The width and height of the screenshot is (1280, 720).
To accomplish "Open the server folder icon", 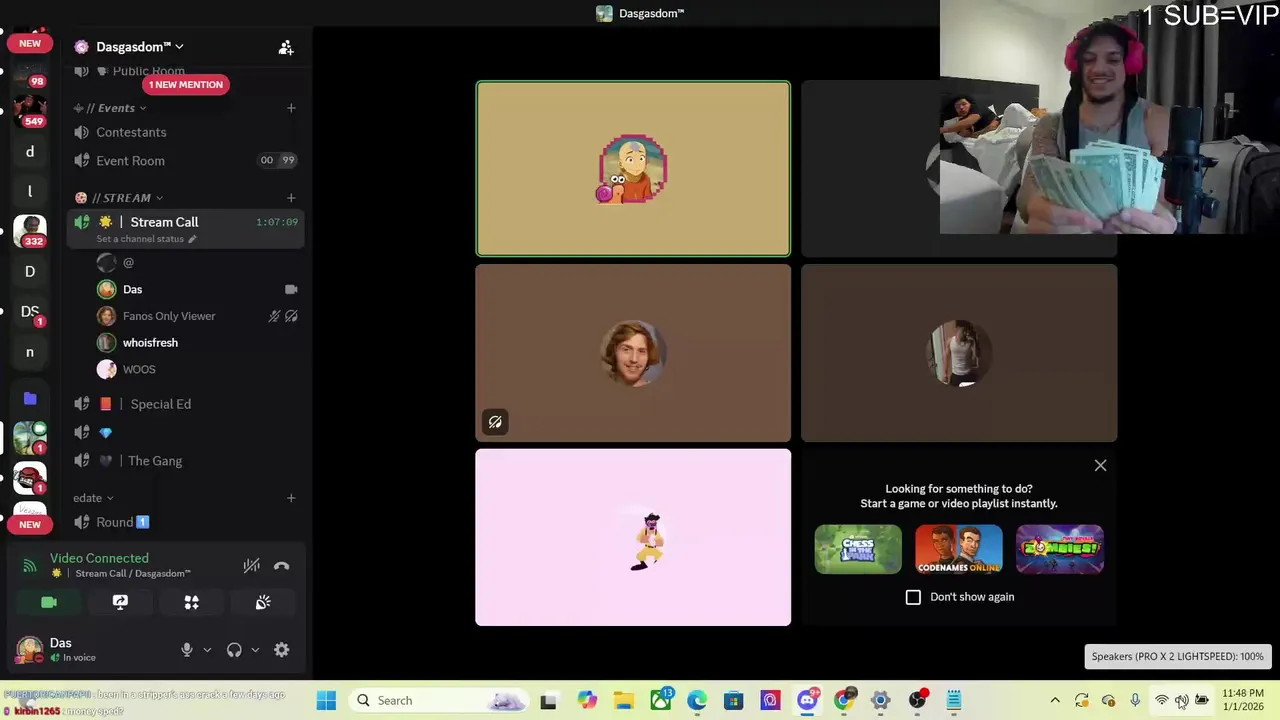I will [30, 398].
